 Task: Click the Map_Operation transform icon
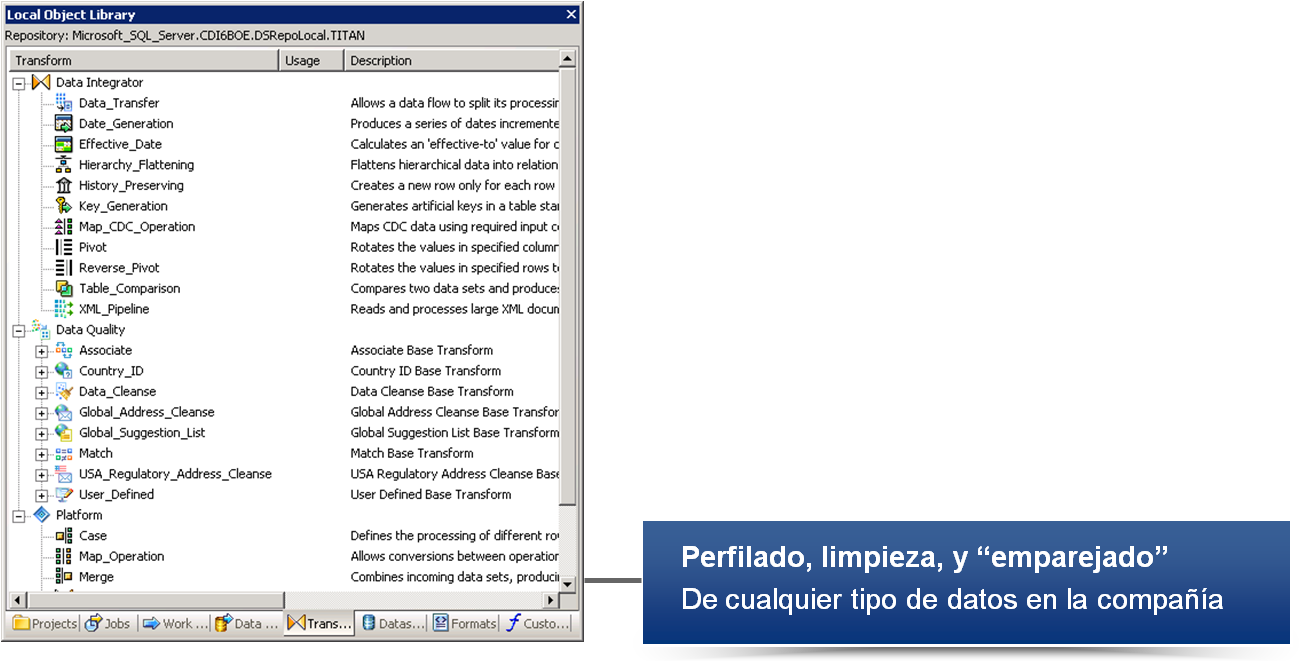pos(64,557)
